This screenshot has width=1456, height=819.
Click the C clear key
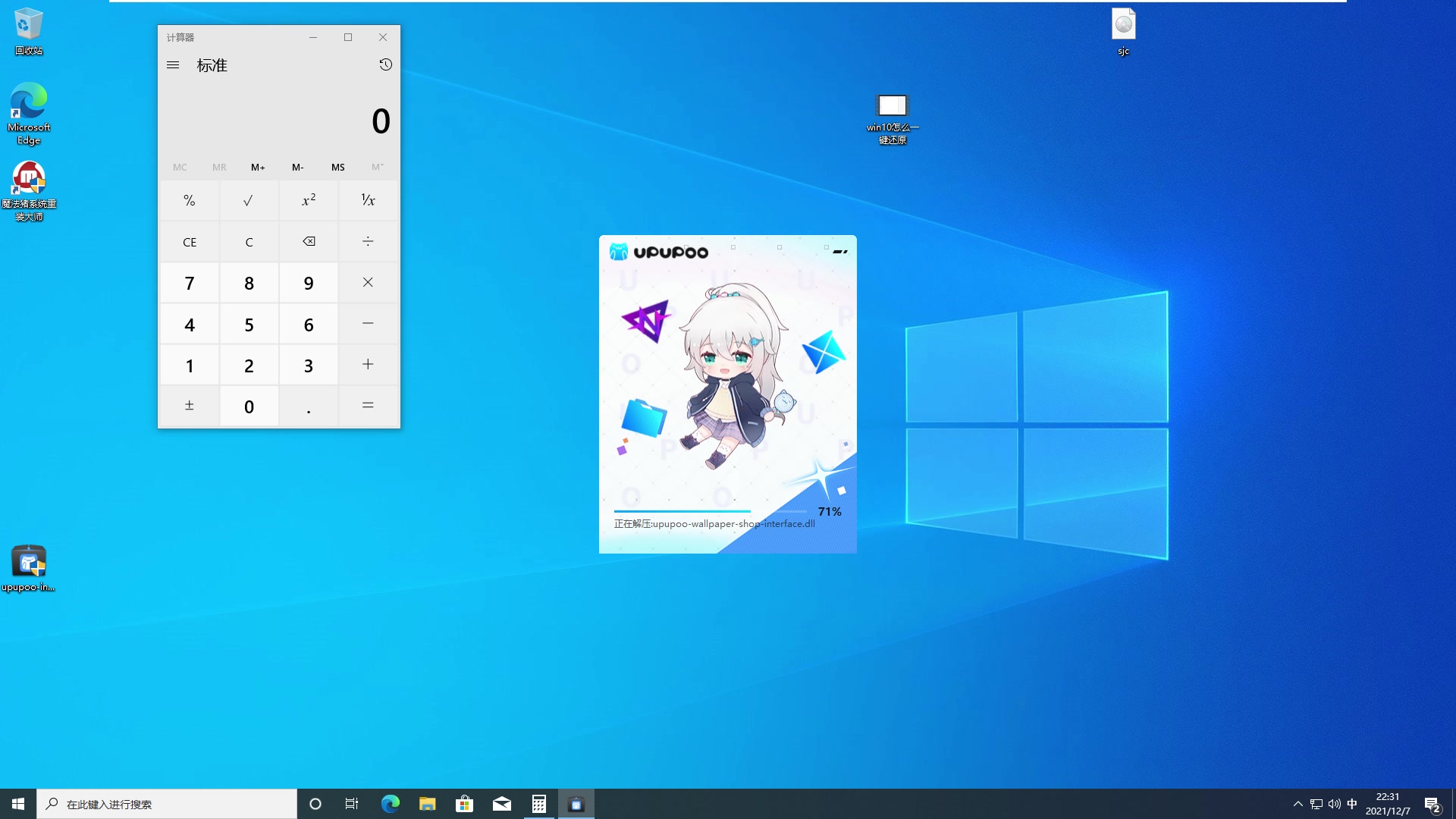point(249,242)
